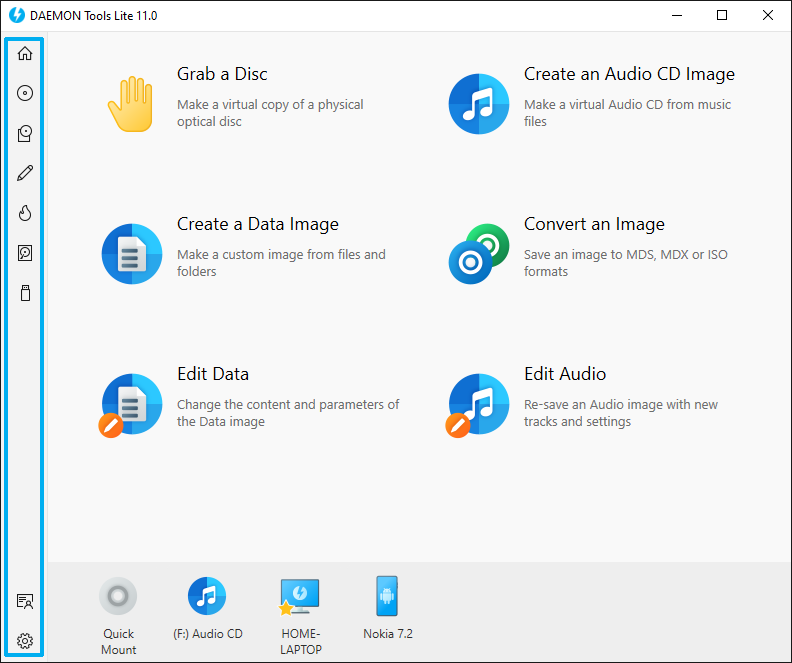Select the Nokia 7.2 phone device
Viewport: 792px width, 663px height.
(387, 608)
